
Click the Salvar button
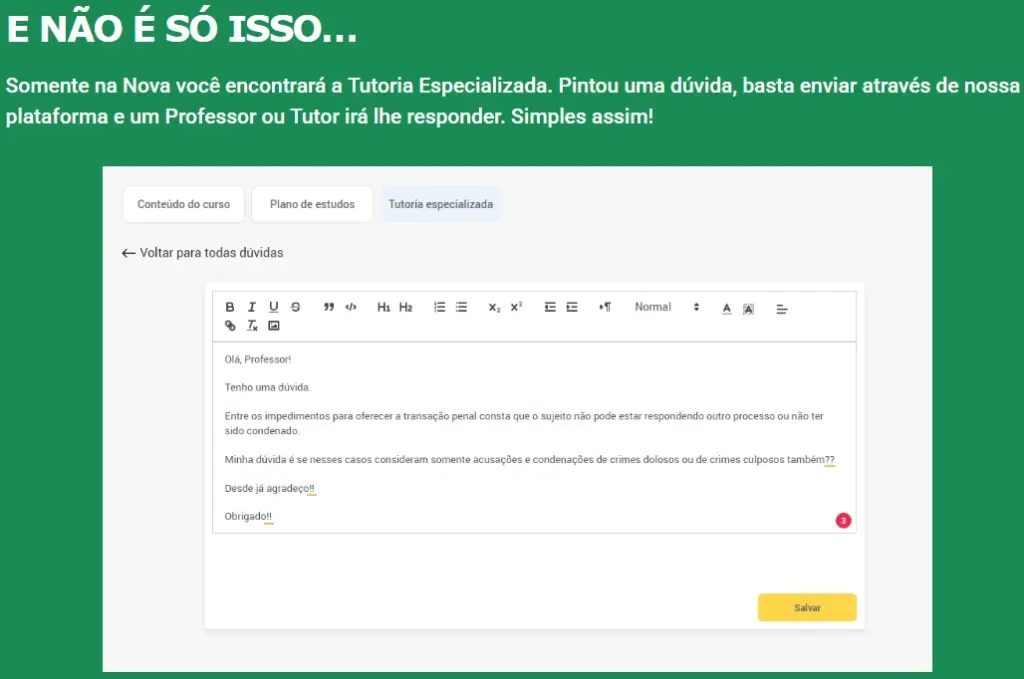click(807, 607)
